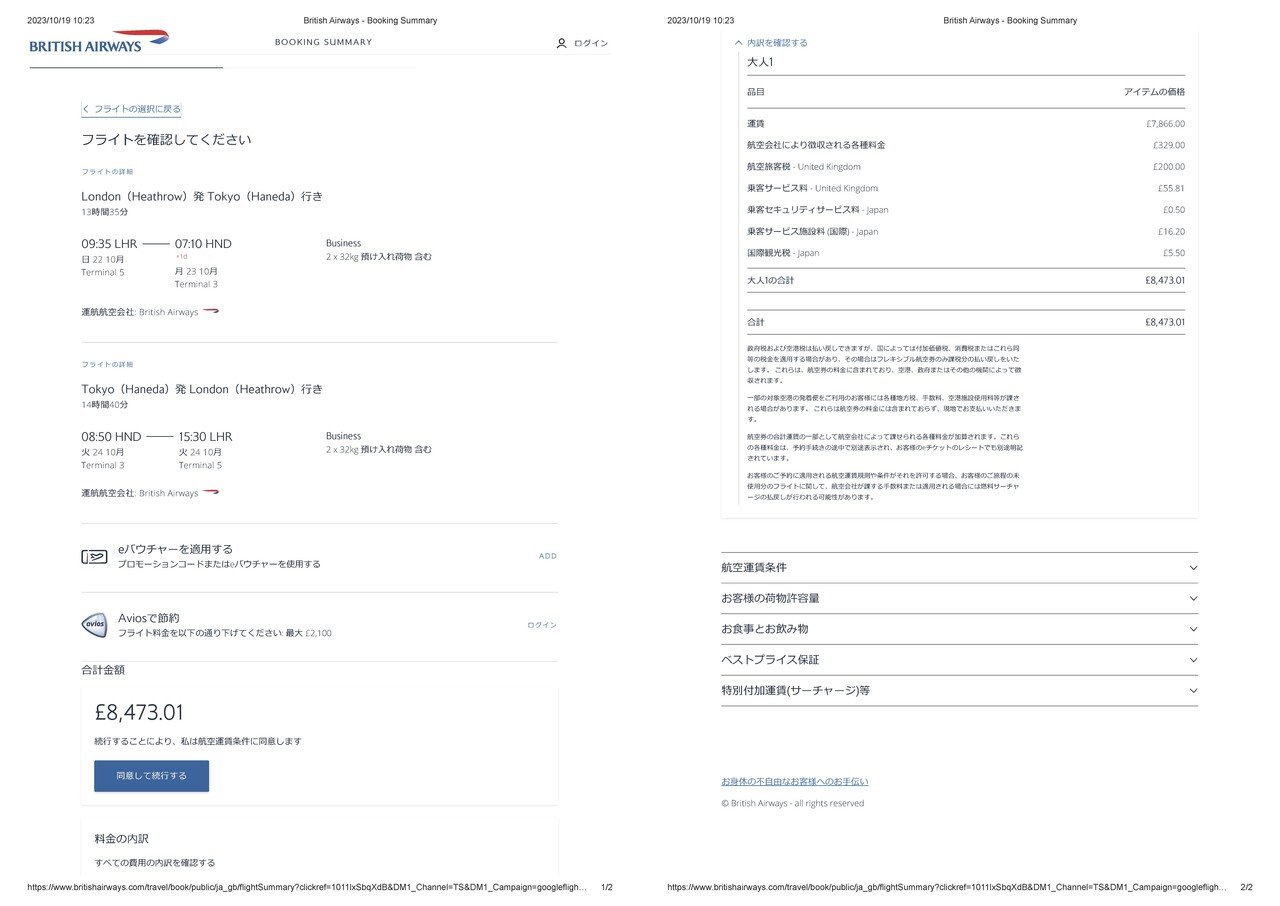Click the eバウチャーを適用する heading
Viewport: 1280px width, 906px height.
coord(175,549)
